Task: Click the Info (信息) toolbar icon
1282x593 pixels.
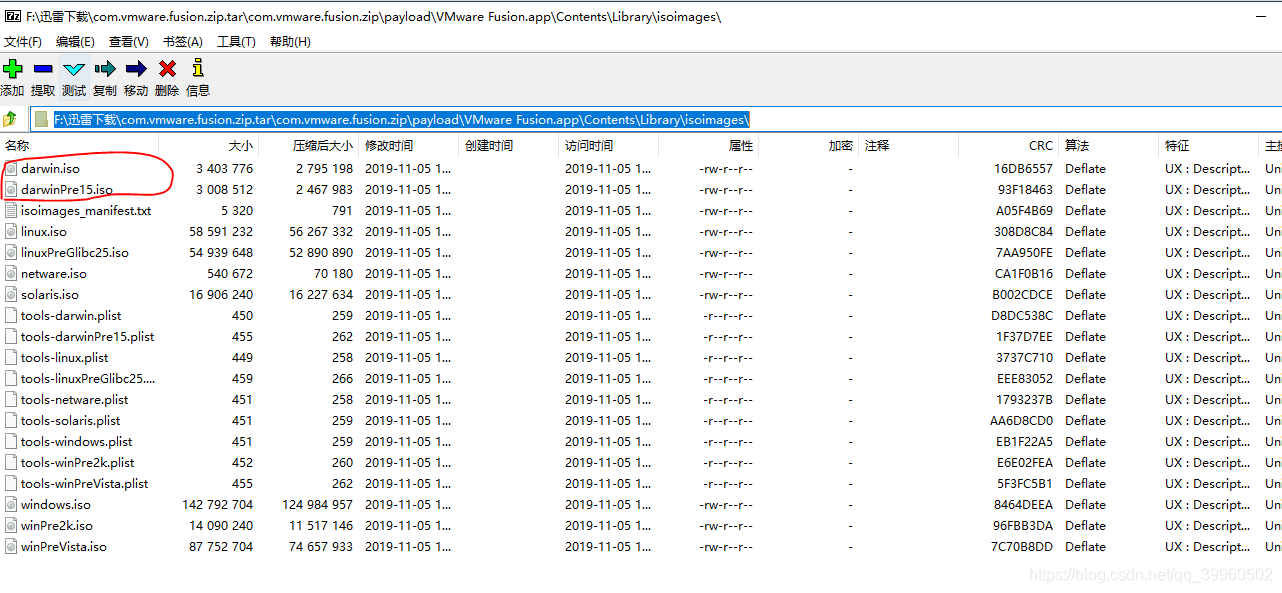Action: (x=198, y=68)
